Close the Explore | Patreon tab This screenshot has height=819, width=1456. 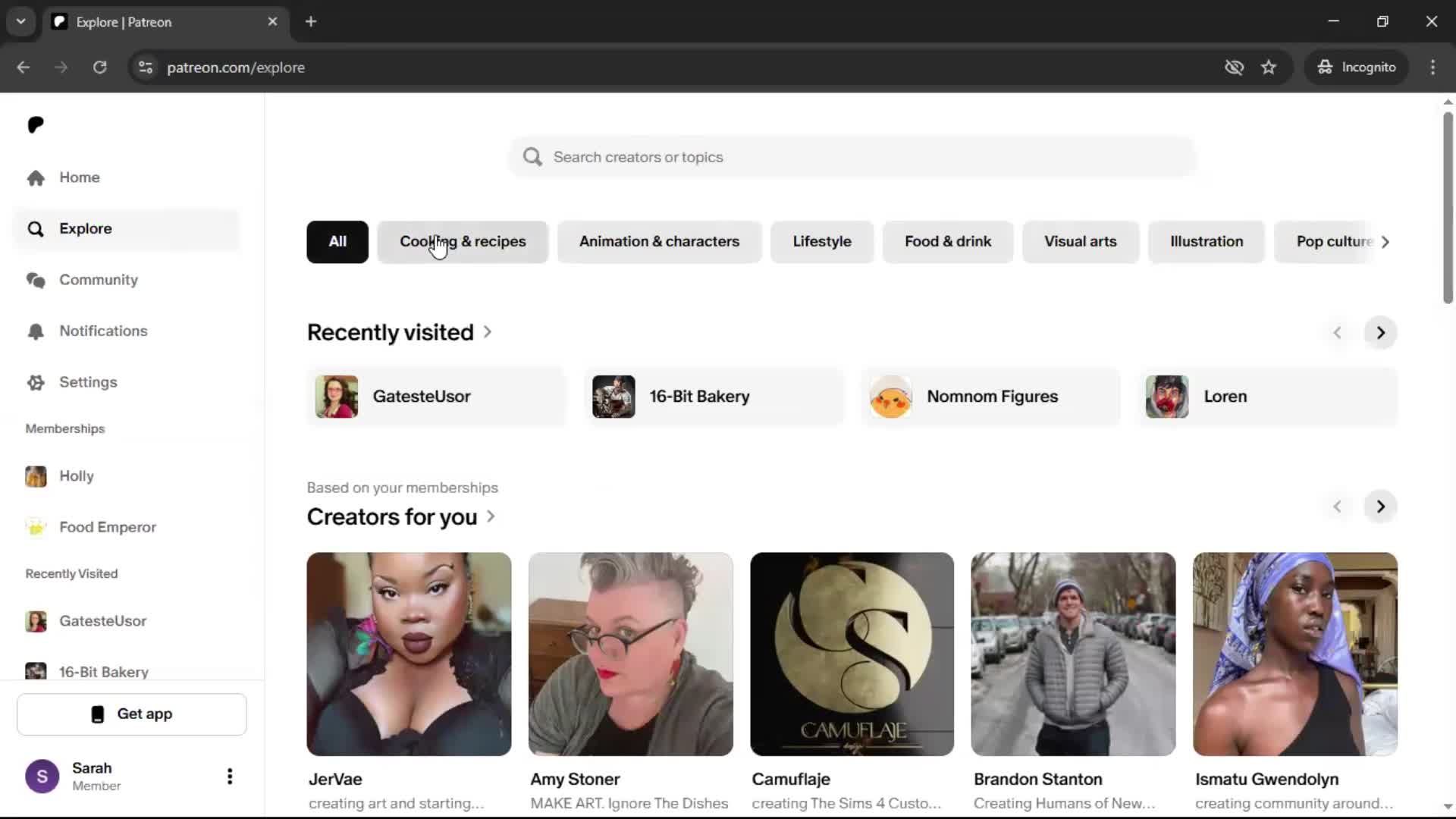pos(273,22)
